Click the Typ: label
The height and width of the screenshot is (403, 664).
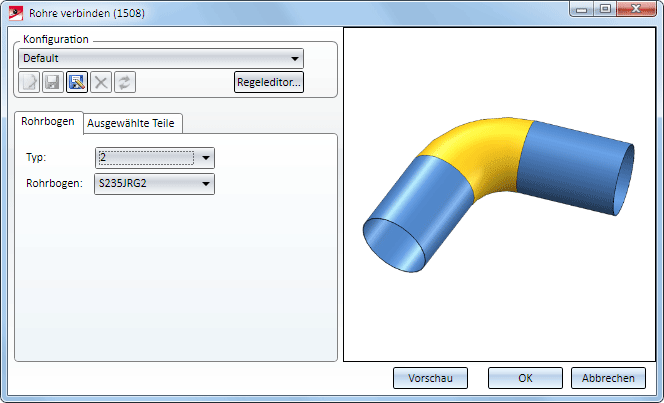(36, 157)
